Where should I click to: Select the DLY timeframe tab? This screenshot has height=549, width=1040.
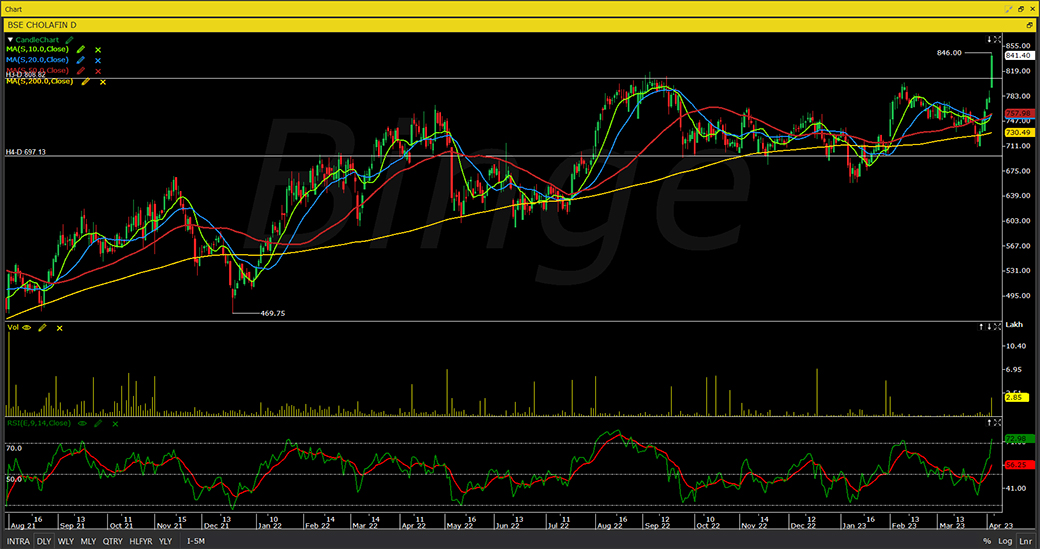tap(44, 541)
